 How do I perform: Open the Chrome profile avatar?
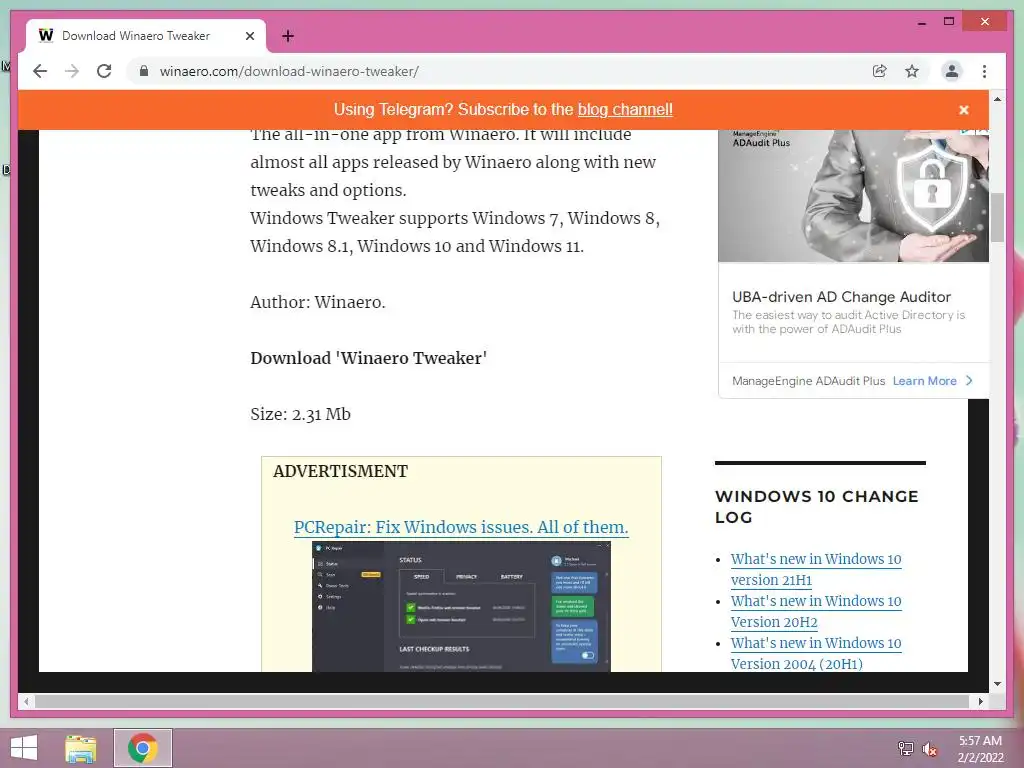(952, 71)
